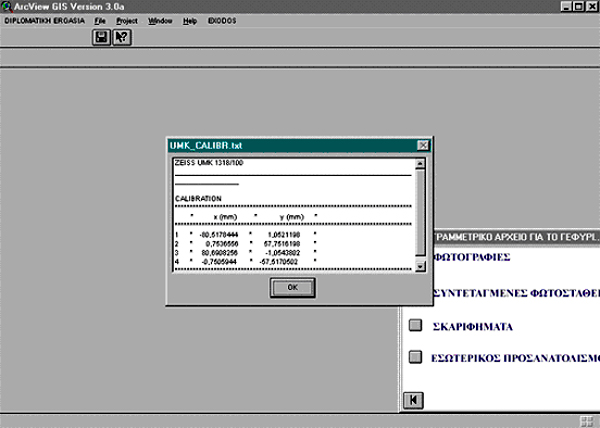Click the y (mm) column header
This screenshot has height=428, width=600.
[292, 217]
